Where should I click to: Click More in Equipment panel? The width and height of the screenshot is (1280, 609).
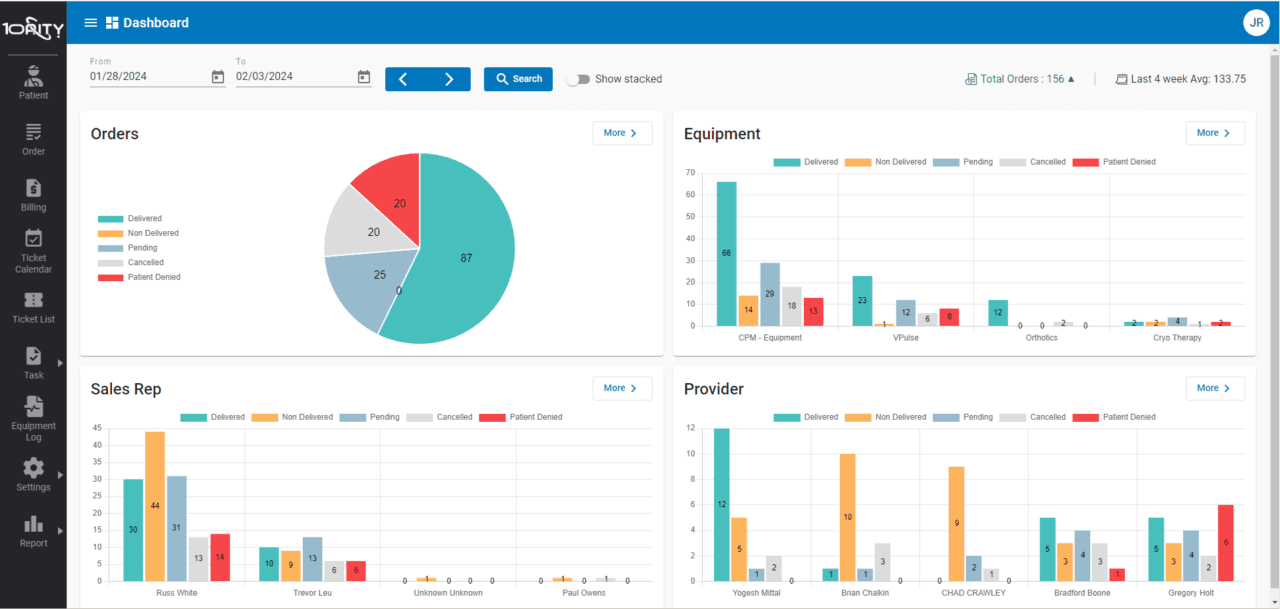[1215, 133]
